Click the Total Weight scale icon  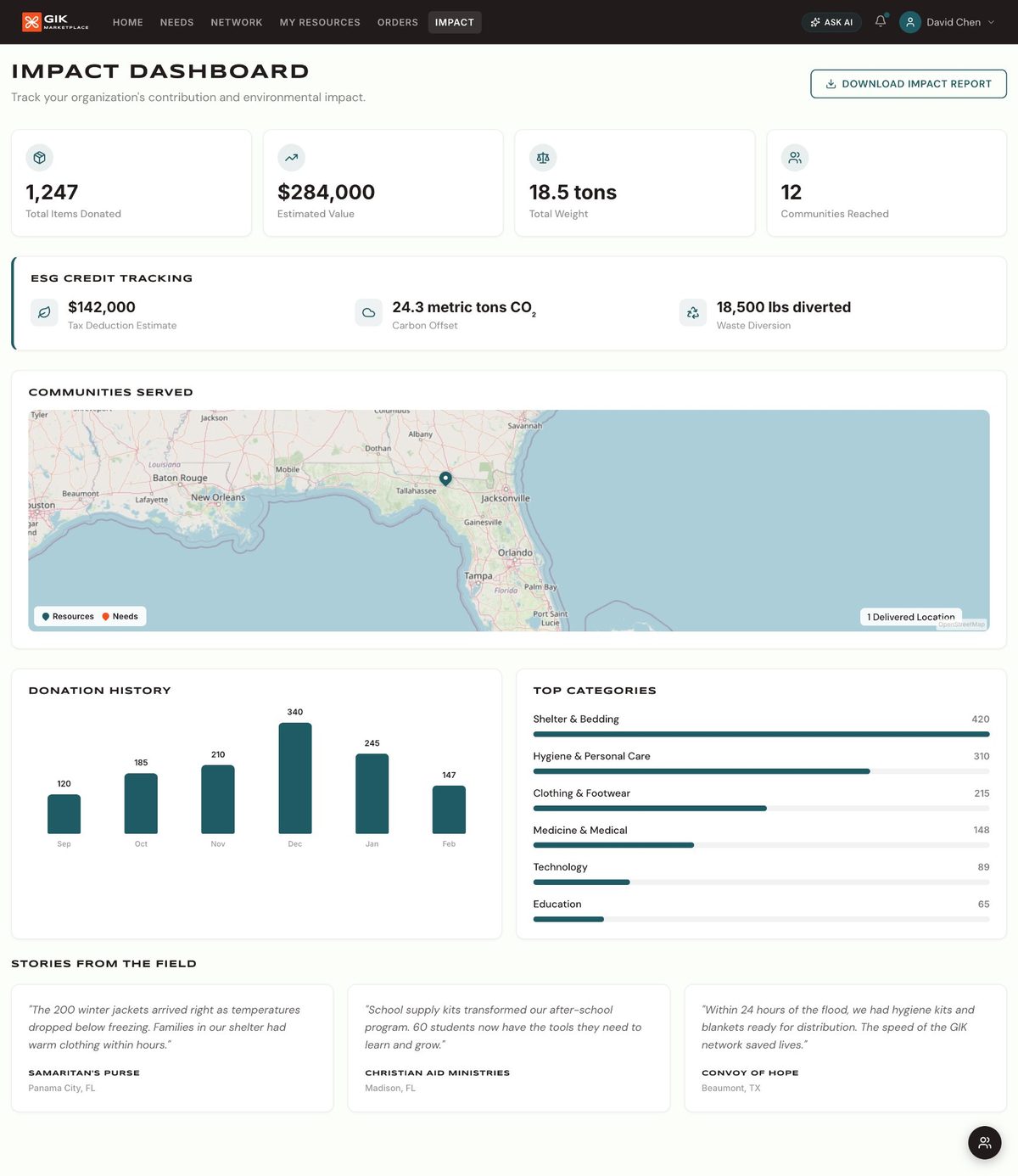pos(543,157)
